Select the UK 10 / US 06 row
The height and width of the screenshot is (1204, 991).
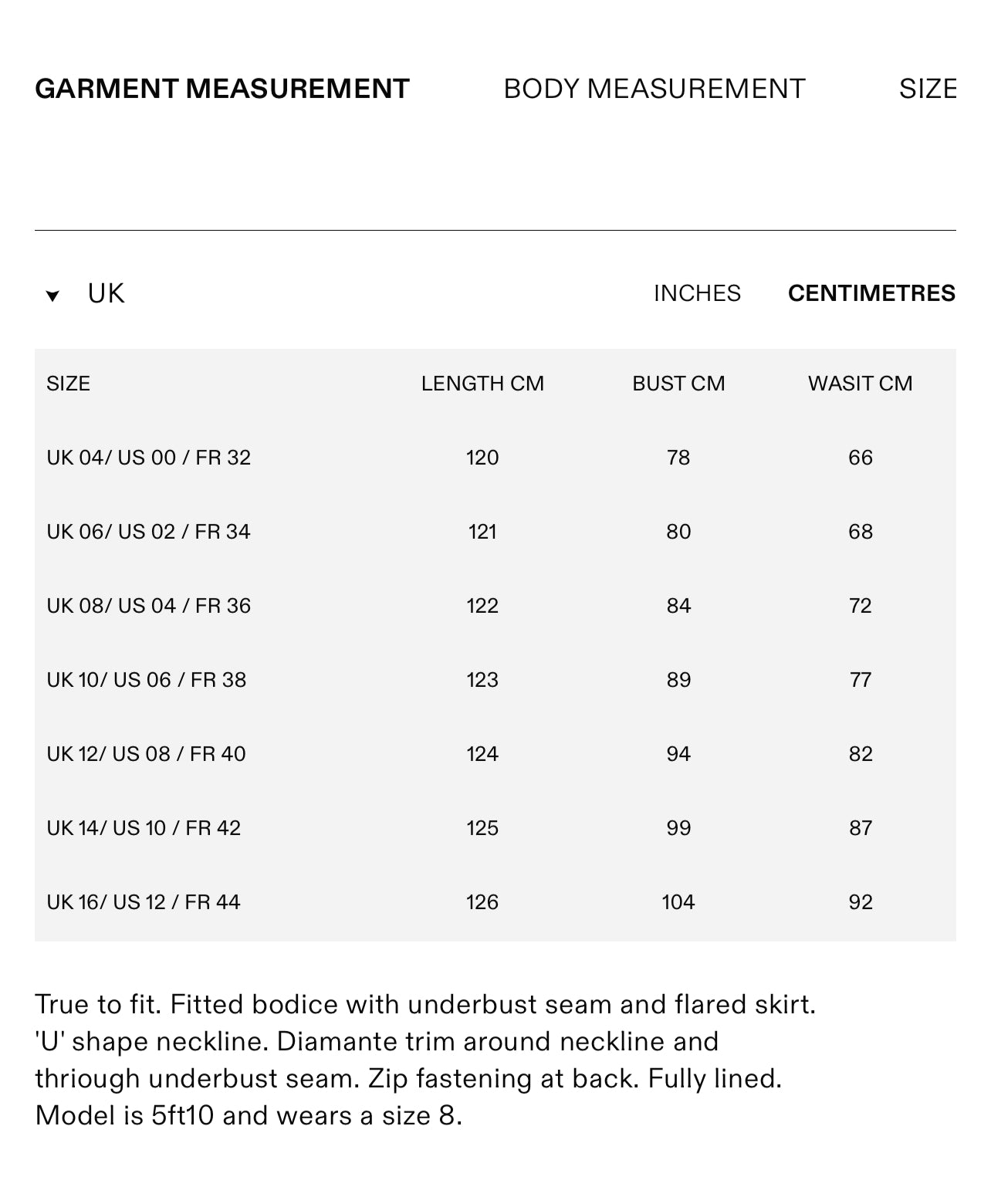pos(147,680)
